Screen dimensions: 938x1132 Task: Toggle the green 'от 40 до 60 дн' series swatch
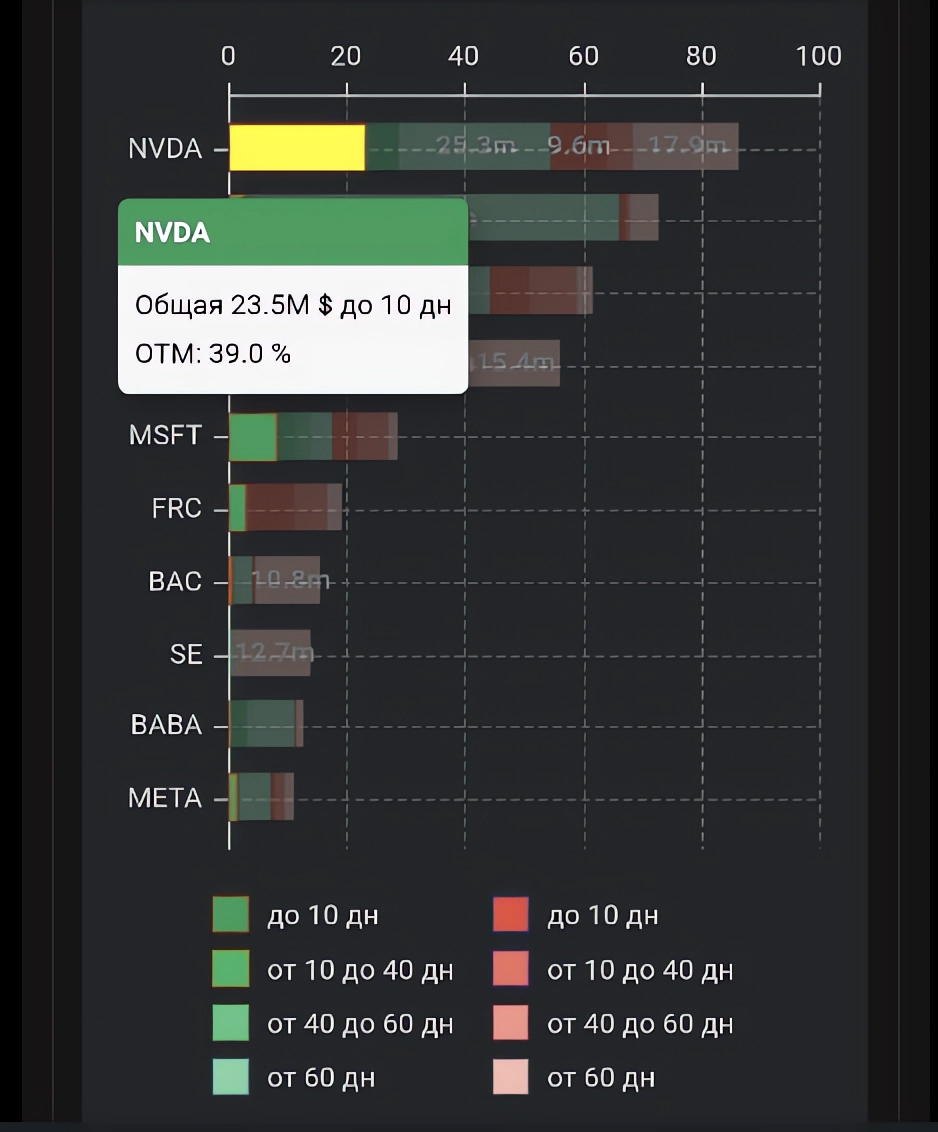point(230,1023)
